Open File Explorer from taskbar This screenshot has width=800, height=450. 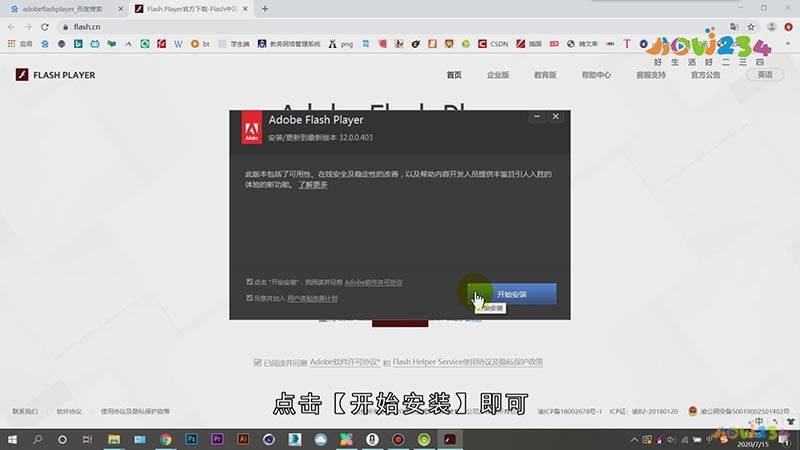pos(114,439)
